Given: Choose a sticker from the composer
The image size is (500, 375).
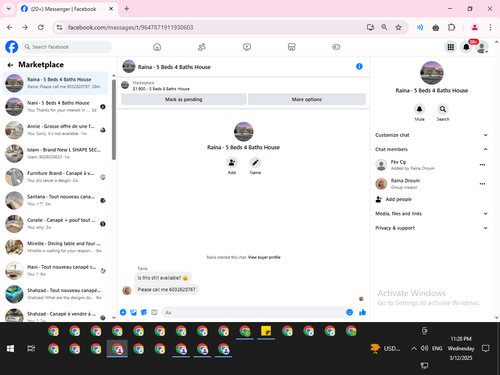Looking at the screenshot, I should [x=144, y=312].
